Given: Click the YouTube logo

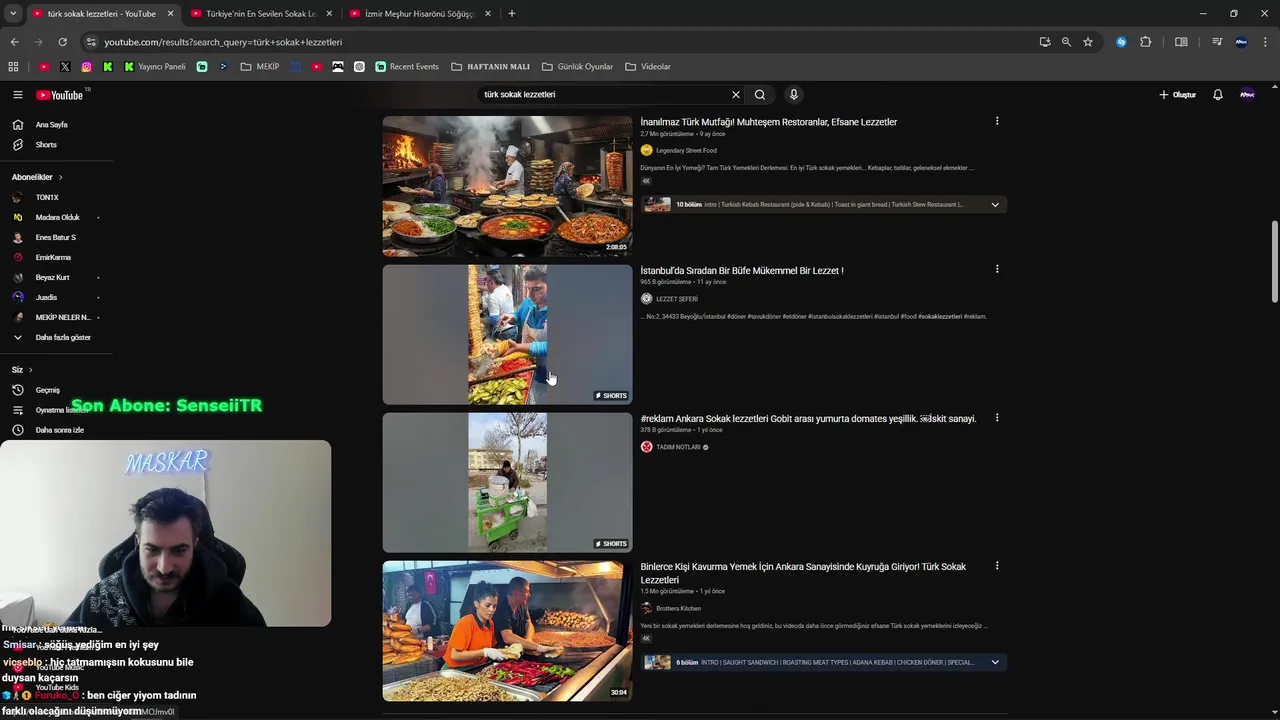Looking at the screenshot, I should point(60,95).
